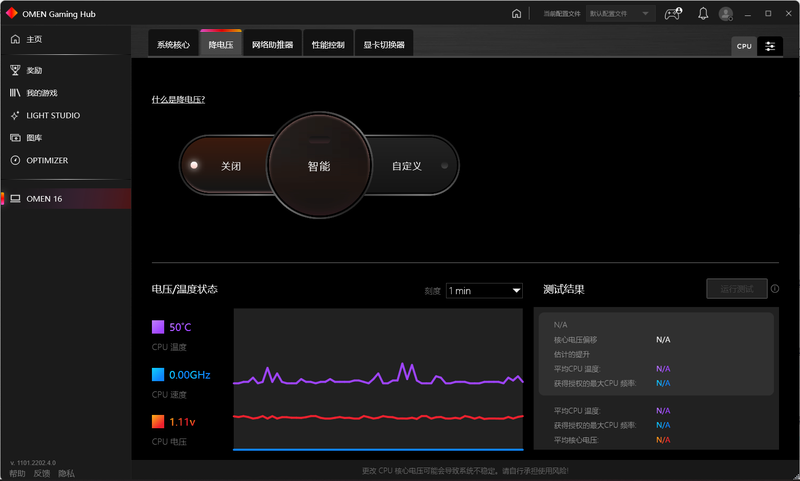The image size is (800, 481).
Task: Open the 奖励 rewards trophy icon
Action: click(x=15, y=70)
